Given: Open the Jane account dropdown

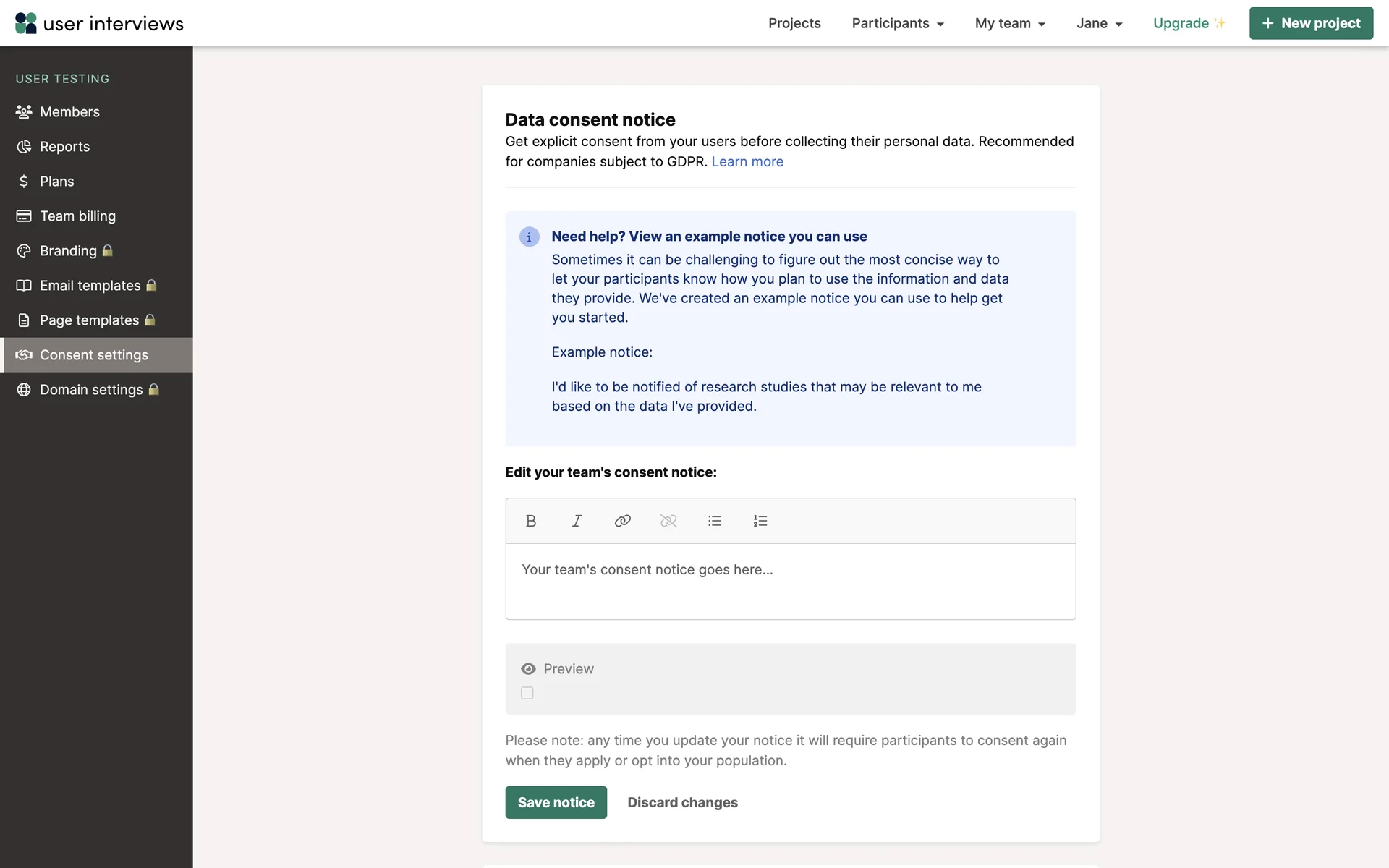Looking at the screenshot, I should pos(1099,23).
